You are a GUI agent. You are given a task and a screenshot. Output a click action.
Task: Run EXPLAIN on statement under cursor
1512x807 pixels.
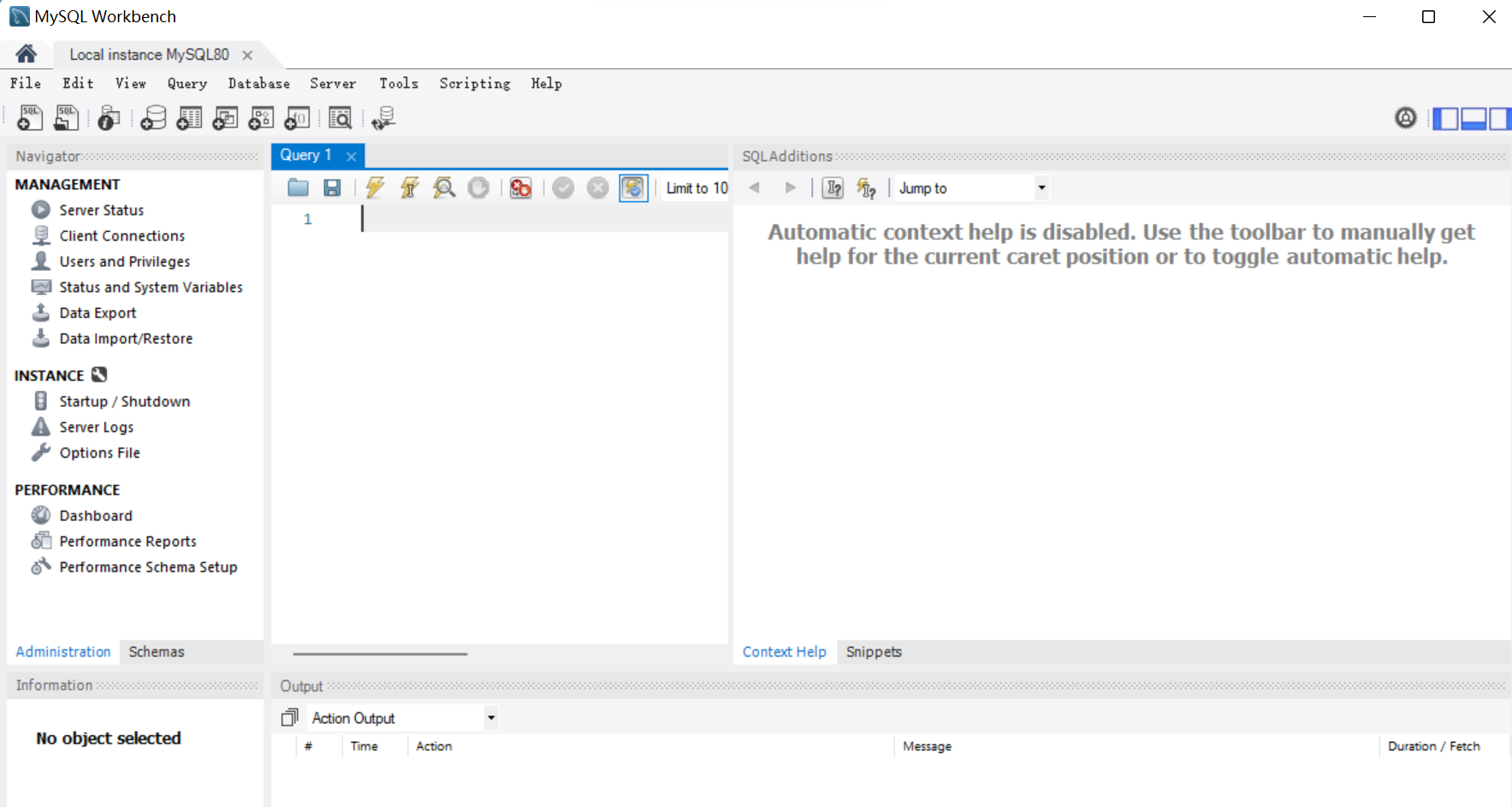[x=443, y=187]
